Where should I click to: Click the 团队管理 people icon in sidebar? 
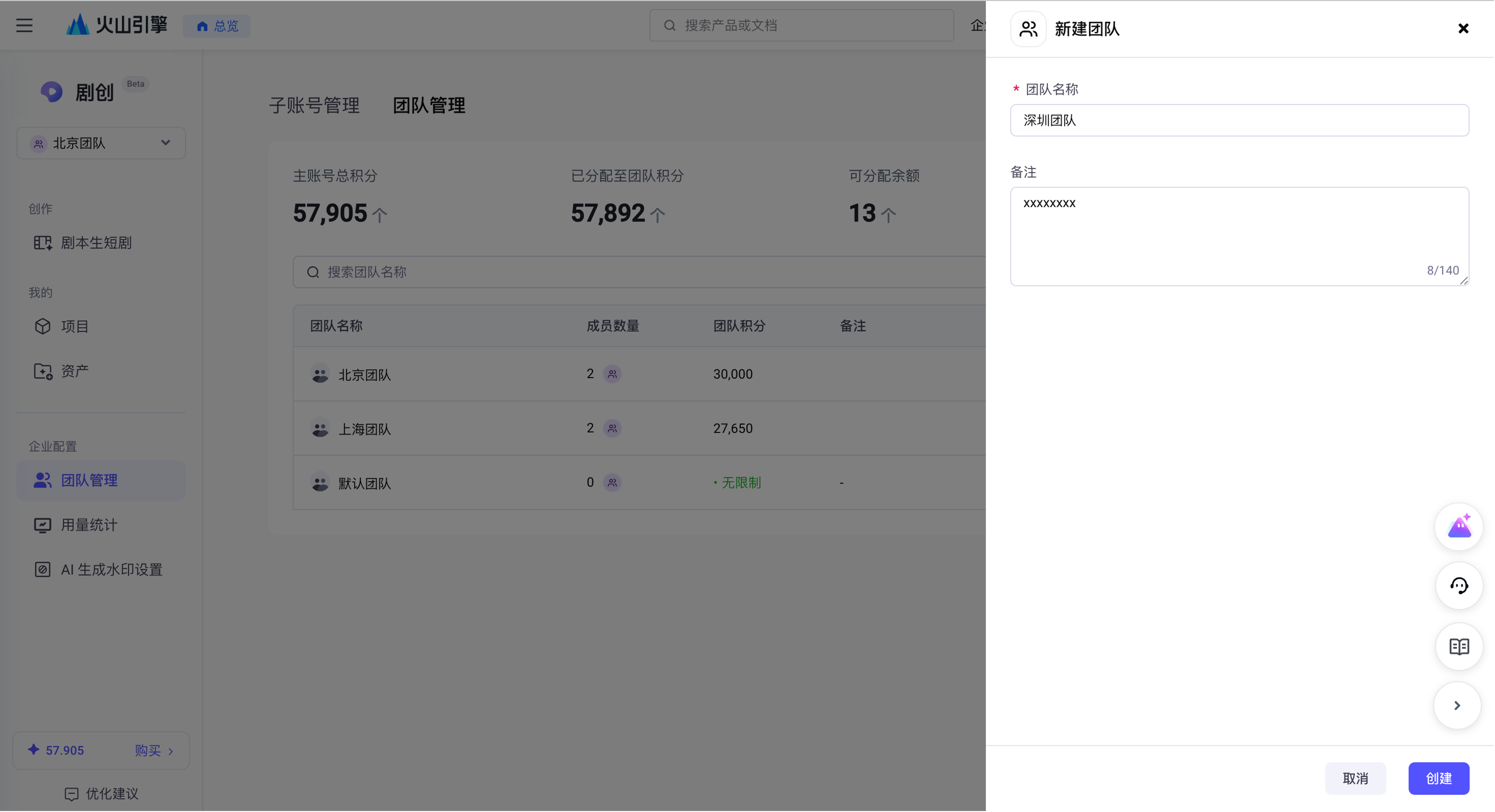click(42, 480)
